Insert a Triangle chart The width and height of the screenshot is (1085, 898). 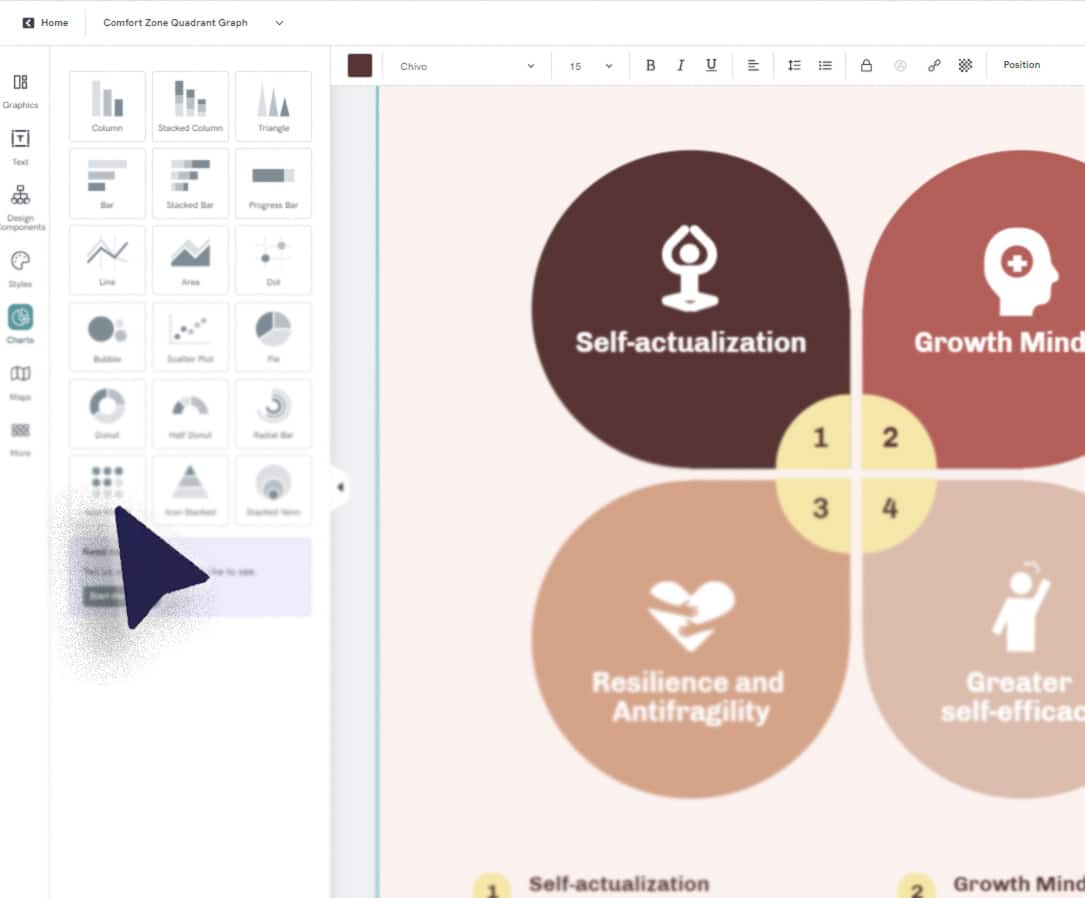click(273, 106)
